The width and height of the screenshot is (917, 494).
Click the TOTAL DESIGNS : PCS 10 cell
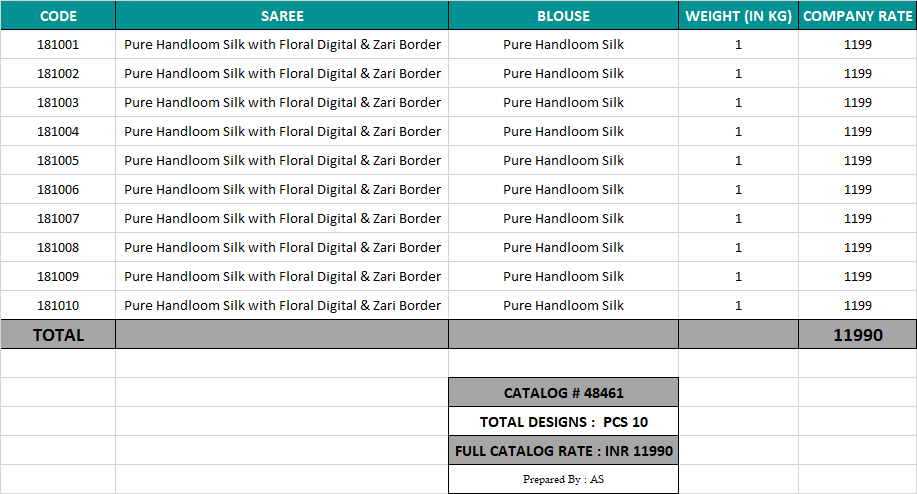[563, 422]
